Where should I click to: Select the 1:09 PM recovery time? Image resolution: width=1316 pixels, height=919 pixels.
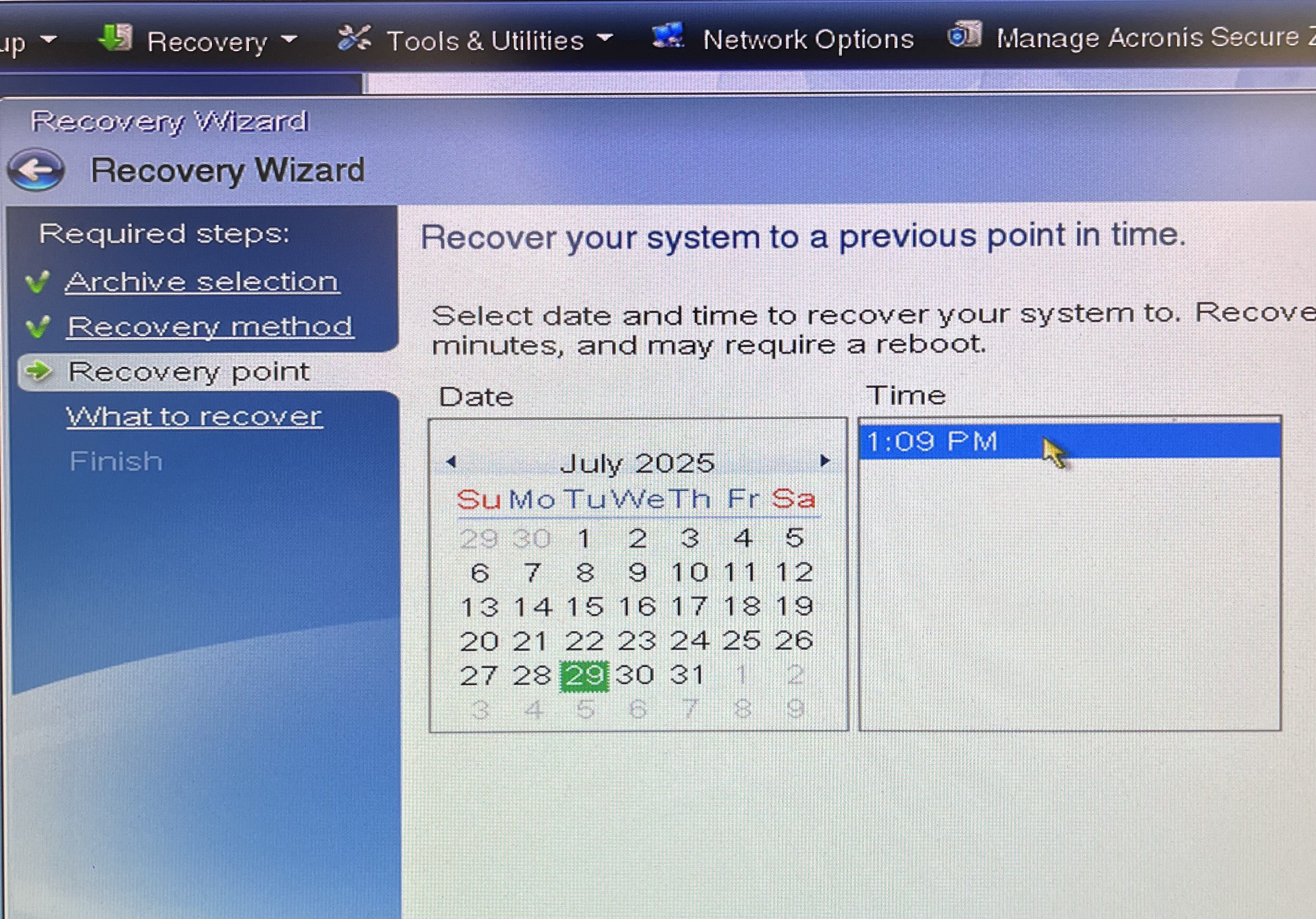(x=1070, y=441)
